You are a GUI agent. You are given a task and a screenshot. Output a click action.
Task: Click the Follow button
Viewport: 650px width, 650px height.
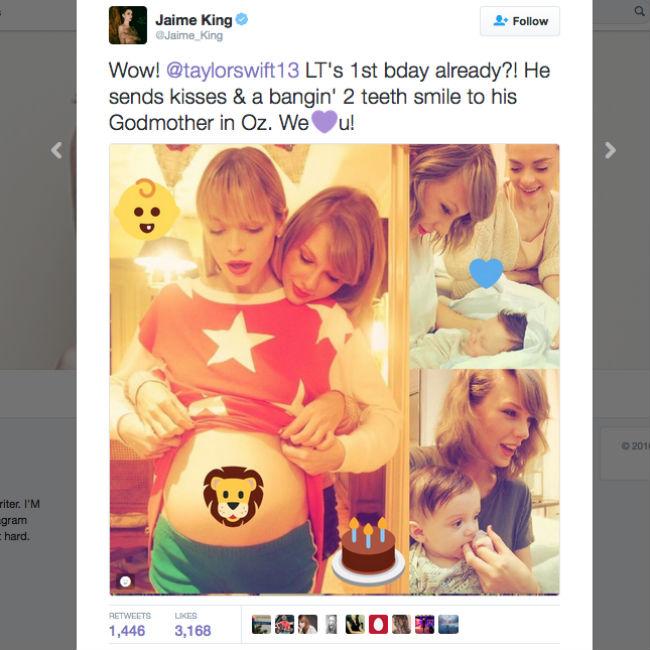coord(519,21)
